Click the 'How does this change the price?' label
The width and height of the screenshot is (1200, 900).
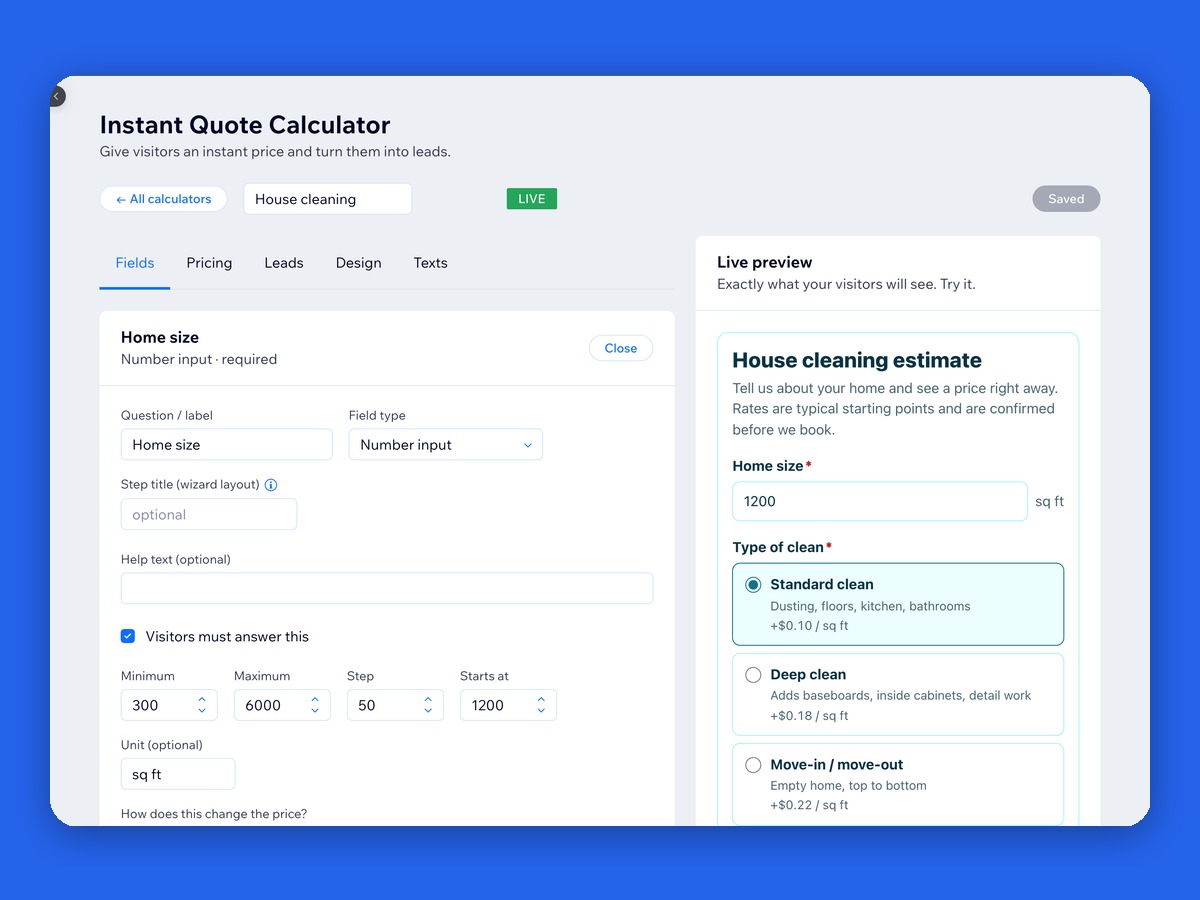tap(214, 814)
